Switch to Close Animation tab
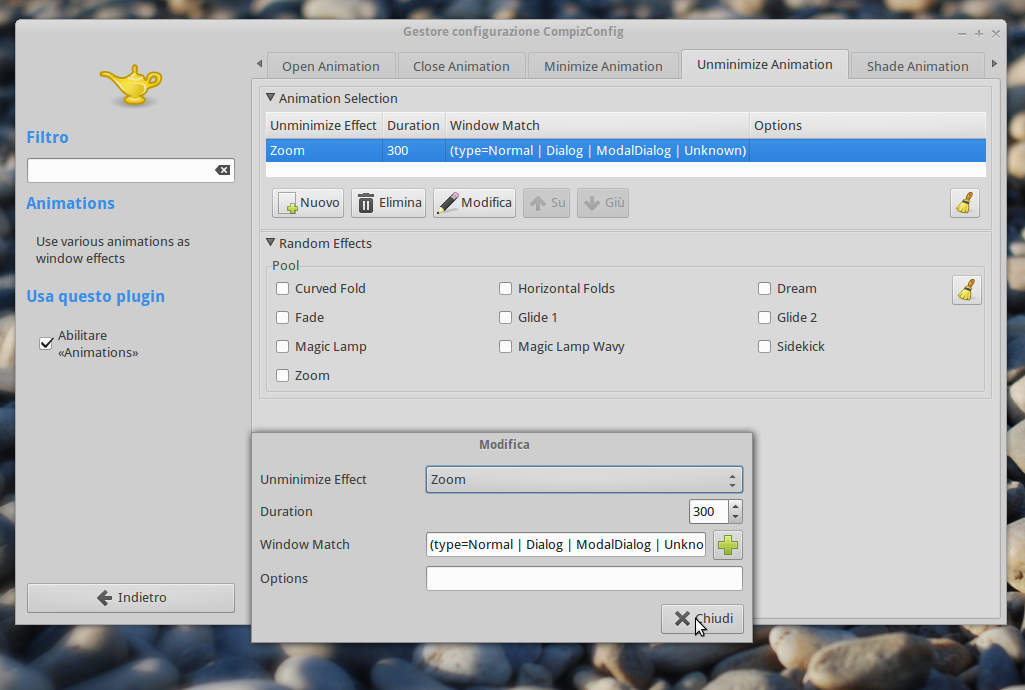The width and height of the screenshot is (1025, 690). coord(461,66)
